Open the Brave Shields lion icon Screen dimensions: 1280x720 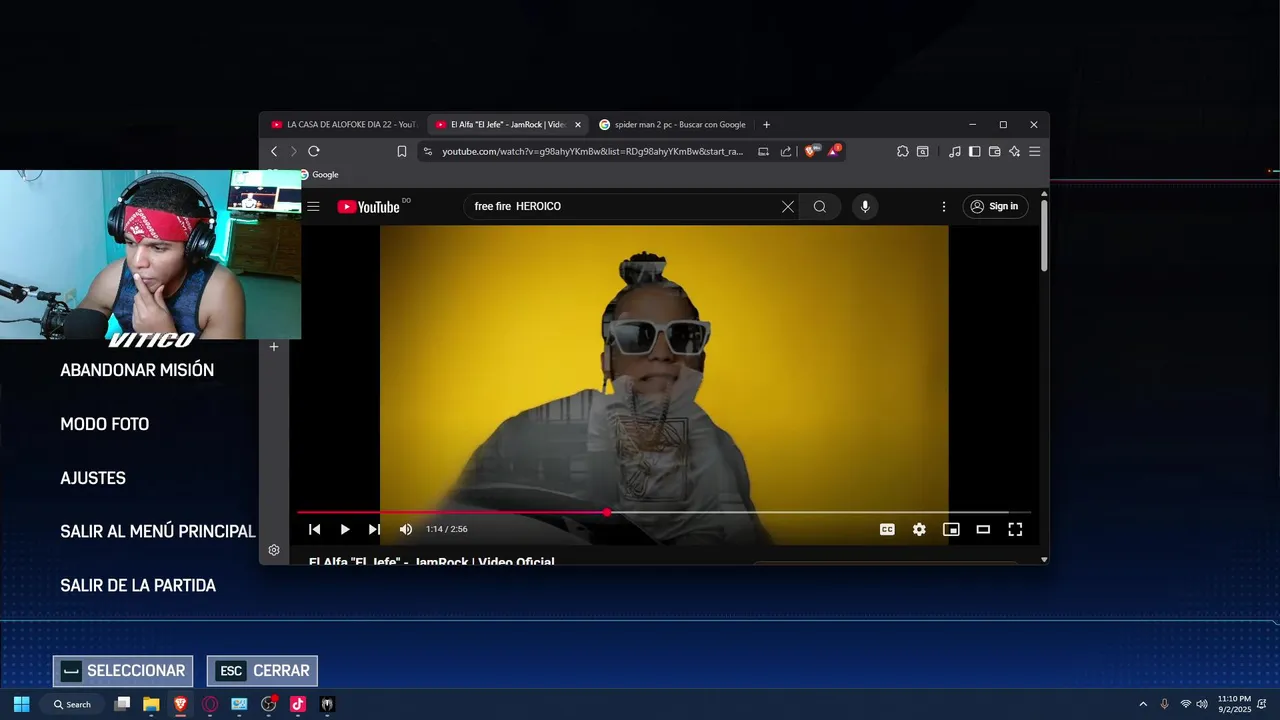tap(811, 151)
